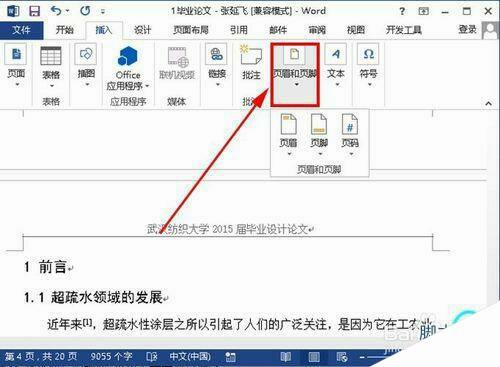Expand the 符号 dropdown arrow
500x367 pixels.
click(370, 84)
